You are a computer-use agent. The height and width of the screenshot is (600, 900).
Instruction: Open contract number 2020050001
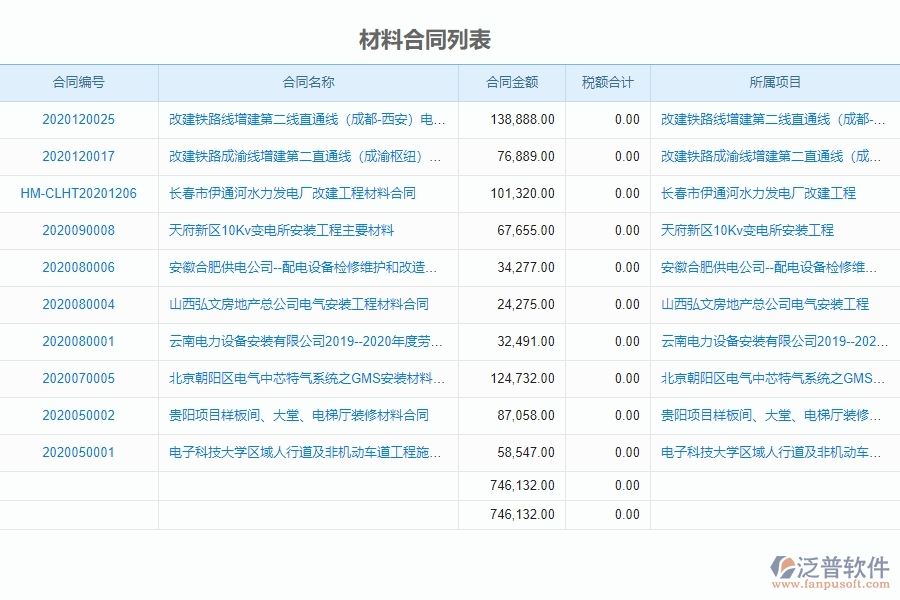click(80, 452)
